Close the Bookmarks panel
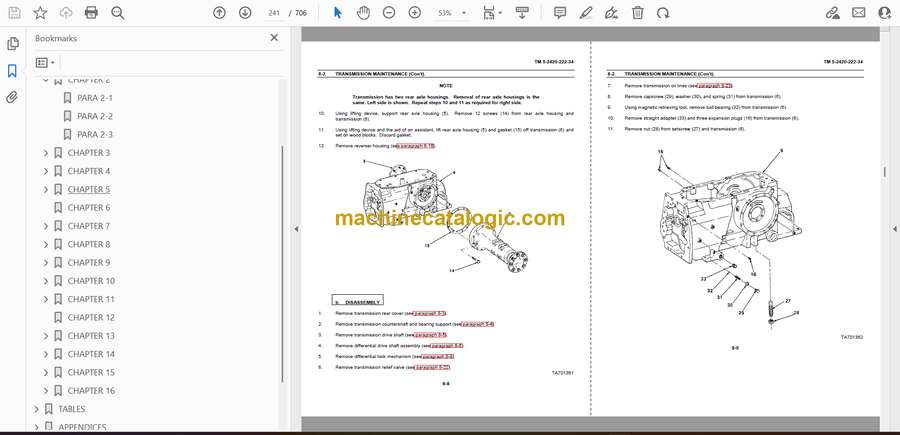This screenshot has height=435, width=900. (274, 38)
